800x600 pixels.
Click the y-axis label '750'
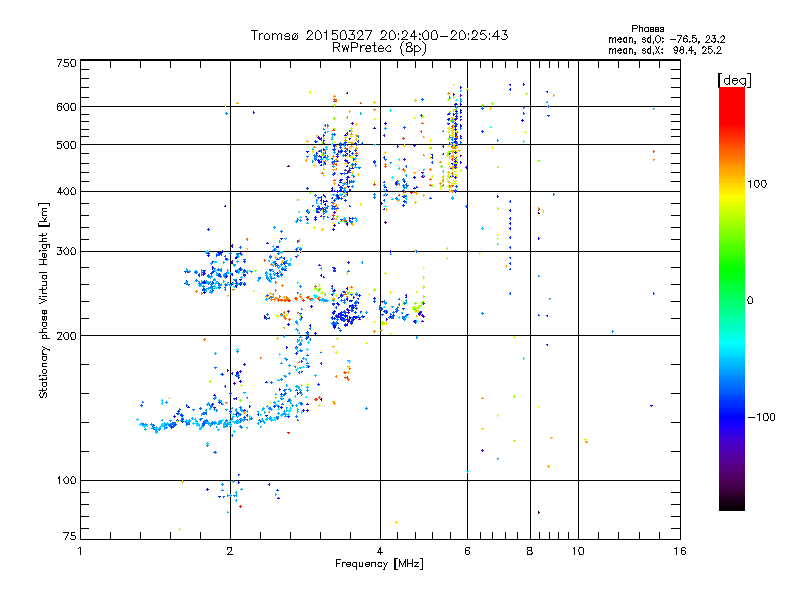[66, 63]
